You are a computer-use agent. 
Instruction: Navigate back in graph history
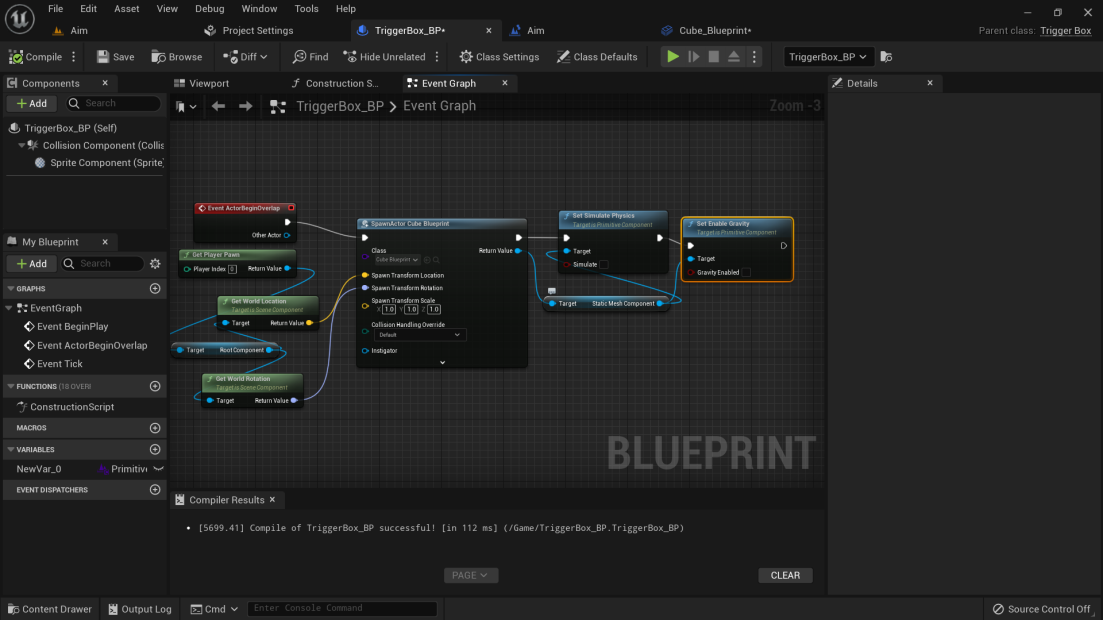pos(218,106)
